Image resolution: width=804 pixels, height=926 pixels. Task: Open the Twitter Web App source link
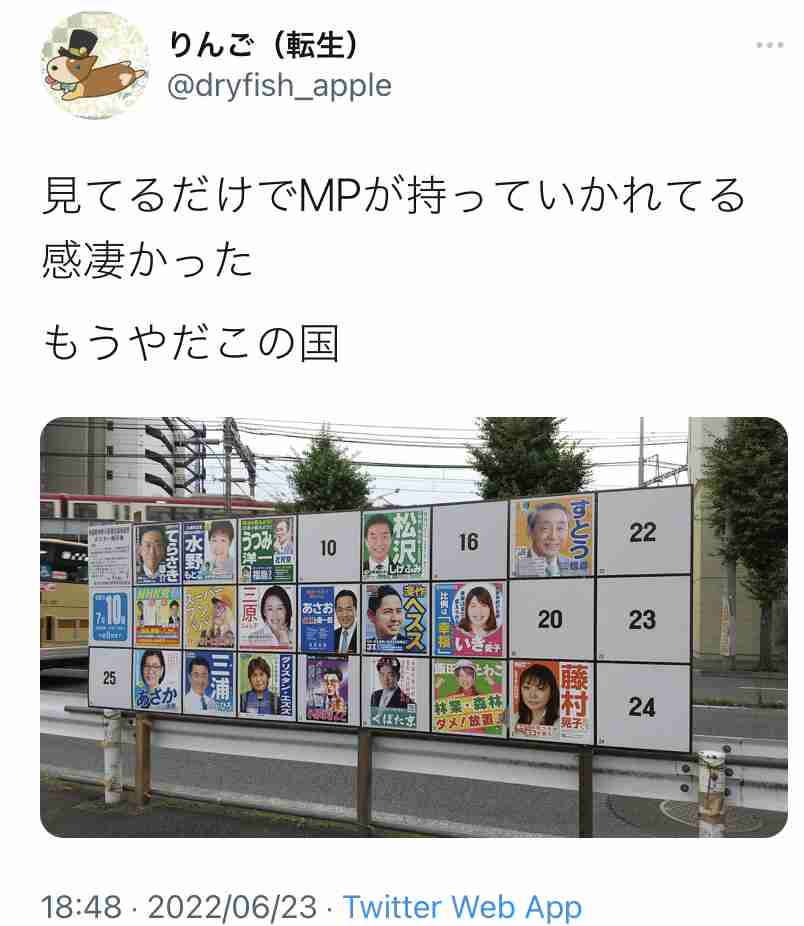point(463,907)
